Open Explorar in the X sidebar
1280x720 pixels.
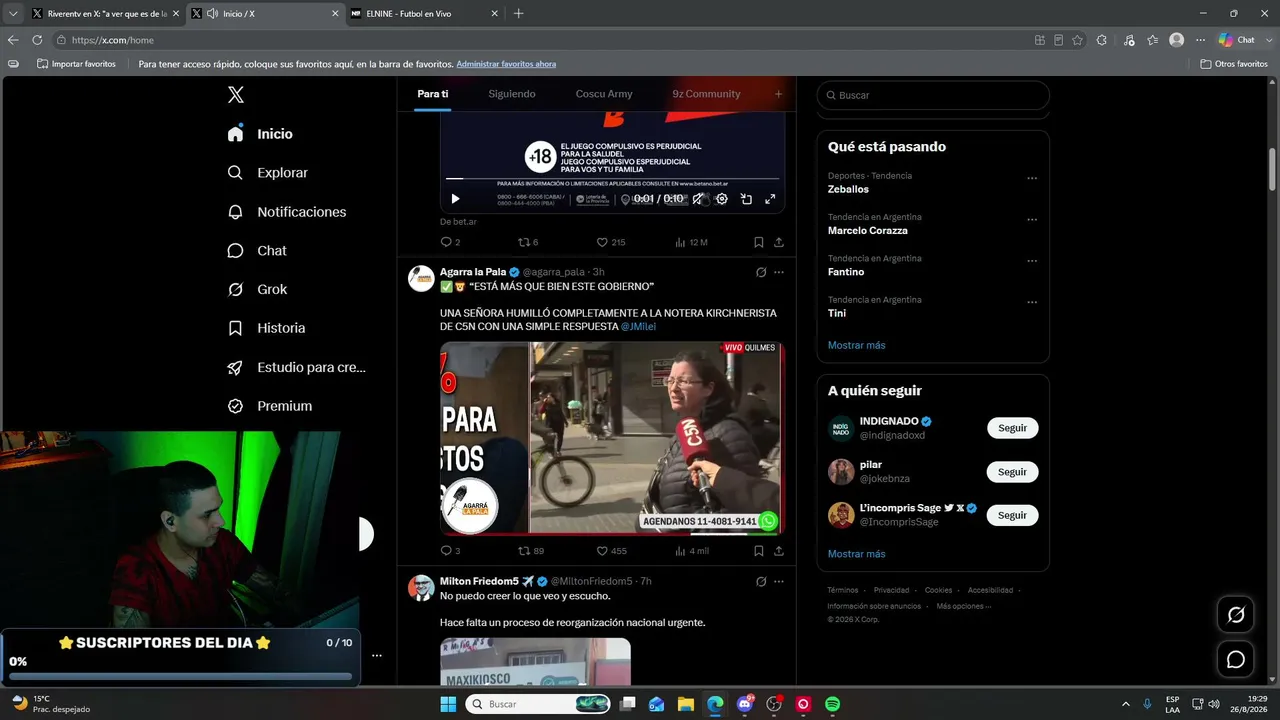coord(268,172)
